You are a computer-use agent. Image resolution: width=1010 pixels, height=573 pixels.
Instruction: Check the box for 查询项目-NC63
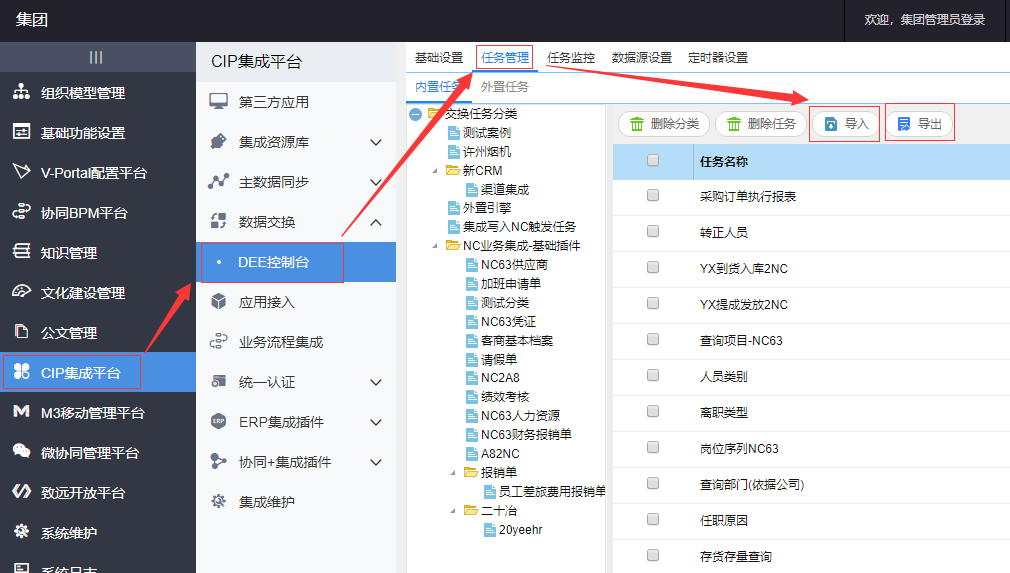point(653,339)
